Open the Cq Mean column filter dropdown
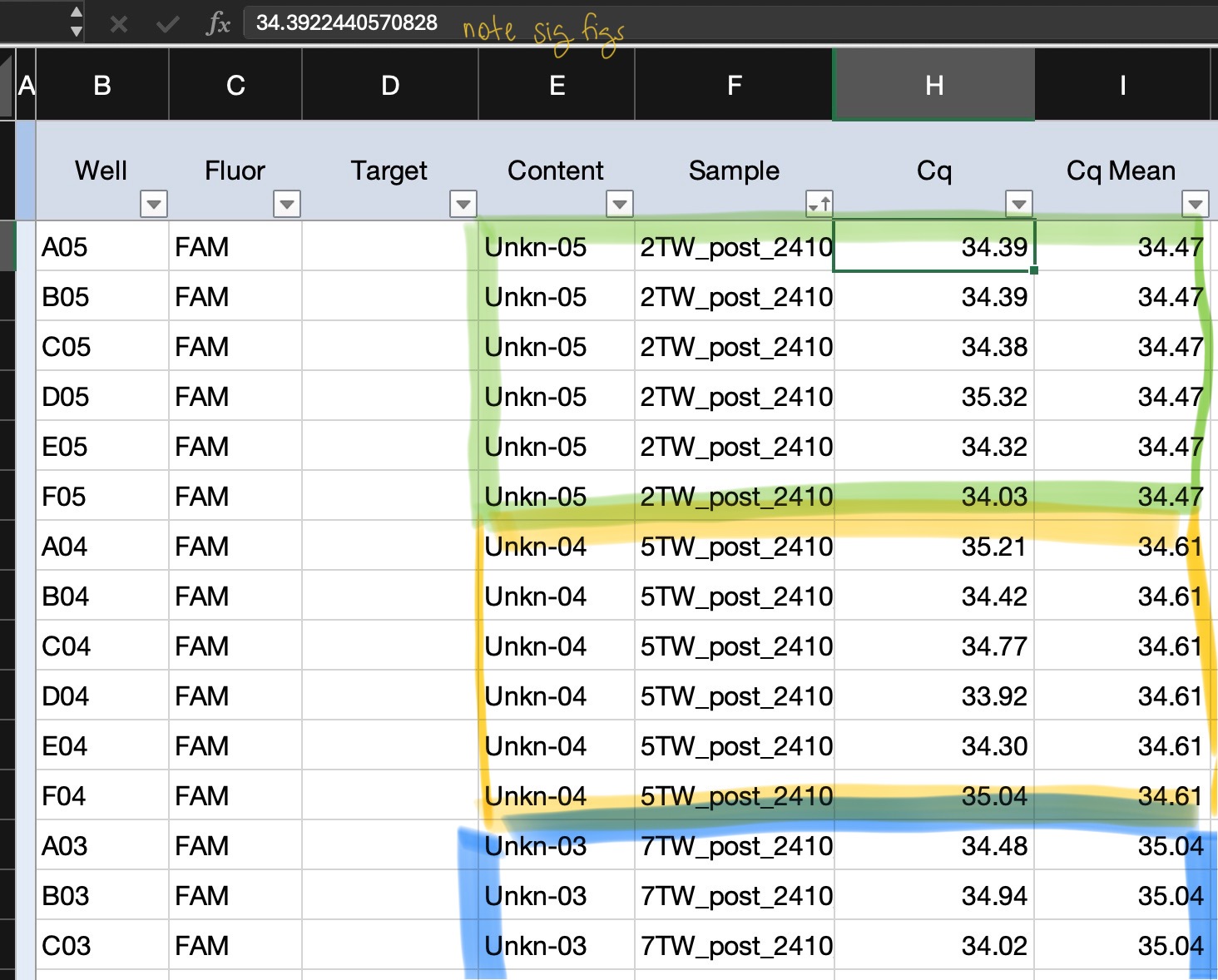This screenshot has height=980, width=1218. [1196, 204]
